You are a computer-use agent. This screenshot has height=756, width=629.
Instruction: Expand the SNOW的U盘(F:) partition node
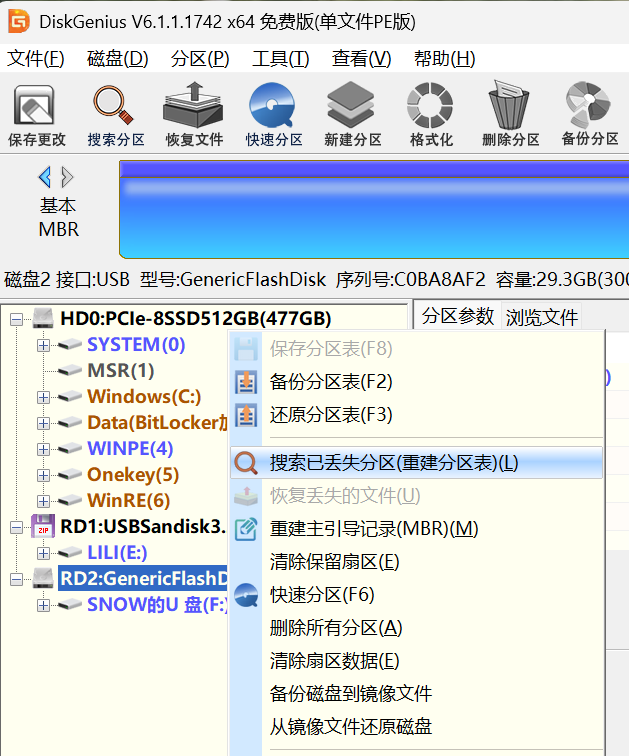tap(43, 605)
